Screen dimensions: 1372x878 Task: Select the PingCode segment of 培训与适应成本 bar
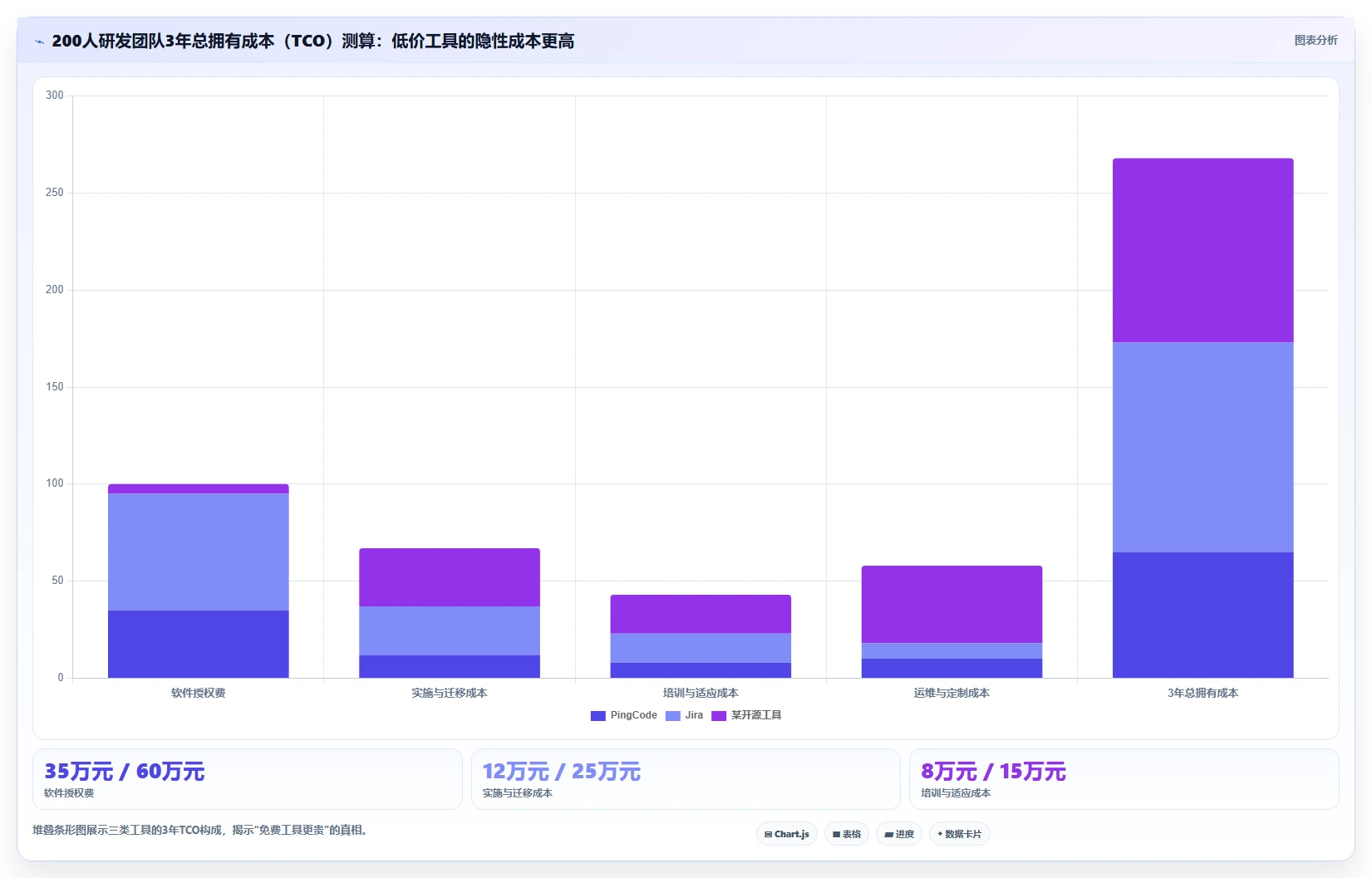pyautogui.click(x=701, y=670)
